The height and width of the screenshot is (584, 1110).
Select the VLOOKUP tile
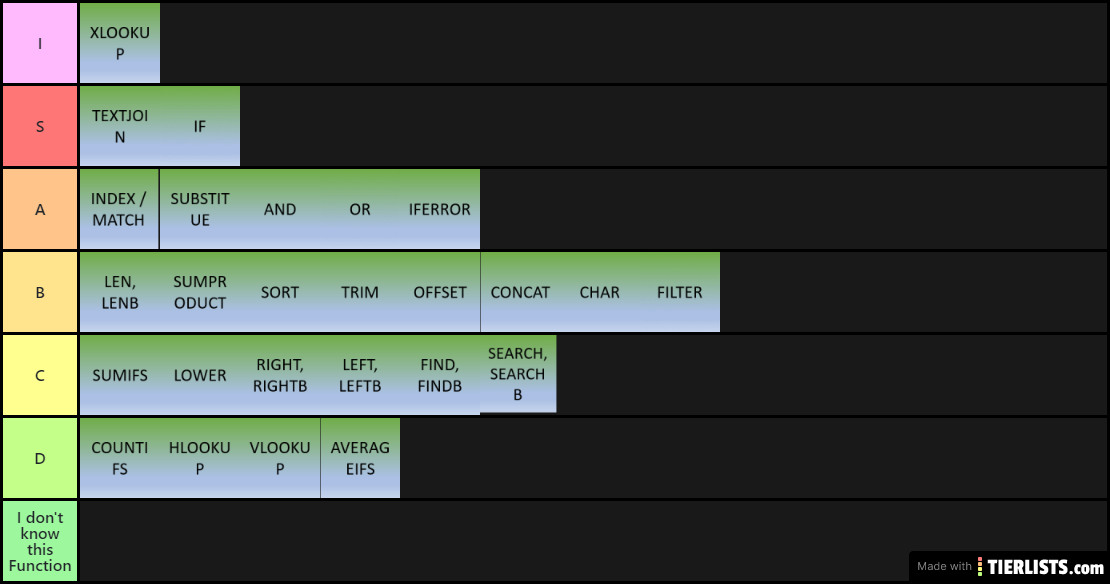(280, 458)
